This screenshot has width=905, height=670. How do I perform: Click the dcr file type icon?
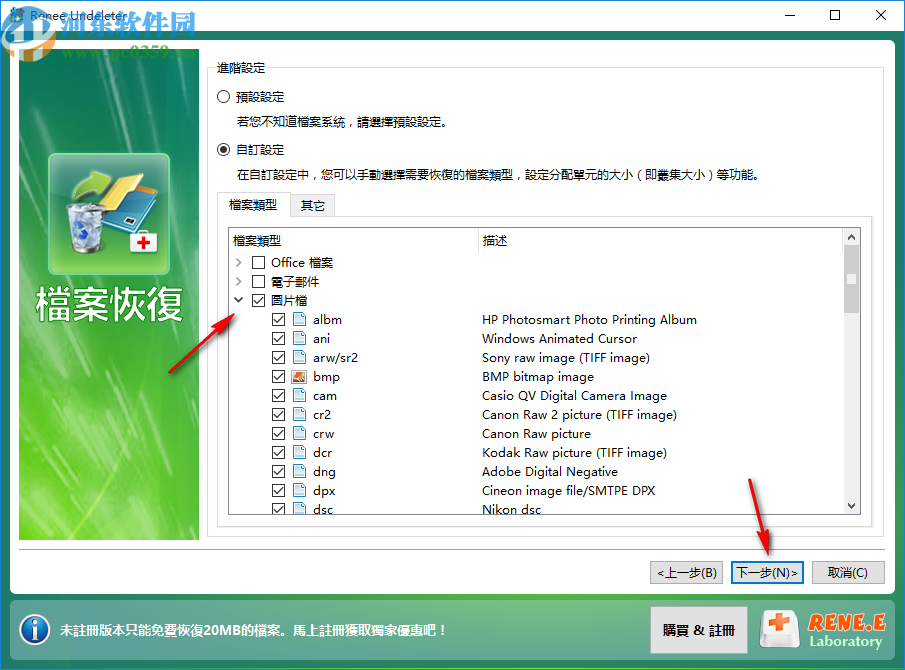coord(299,452)
